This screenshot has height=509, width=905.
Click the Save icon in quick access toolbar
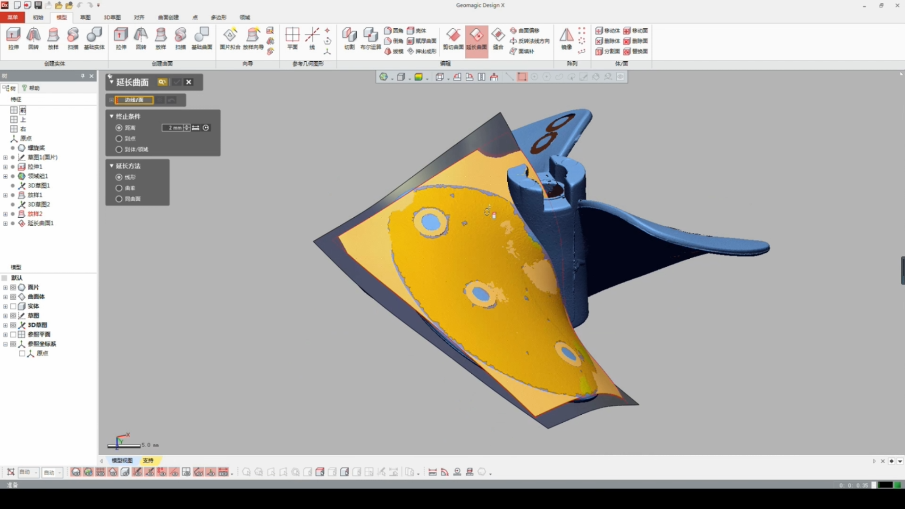pyautogui.click(x=39, y=5)
